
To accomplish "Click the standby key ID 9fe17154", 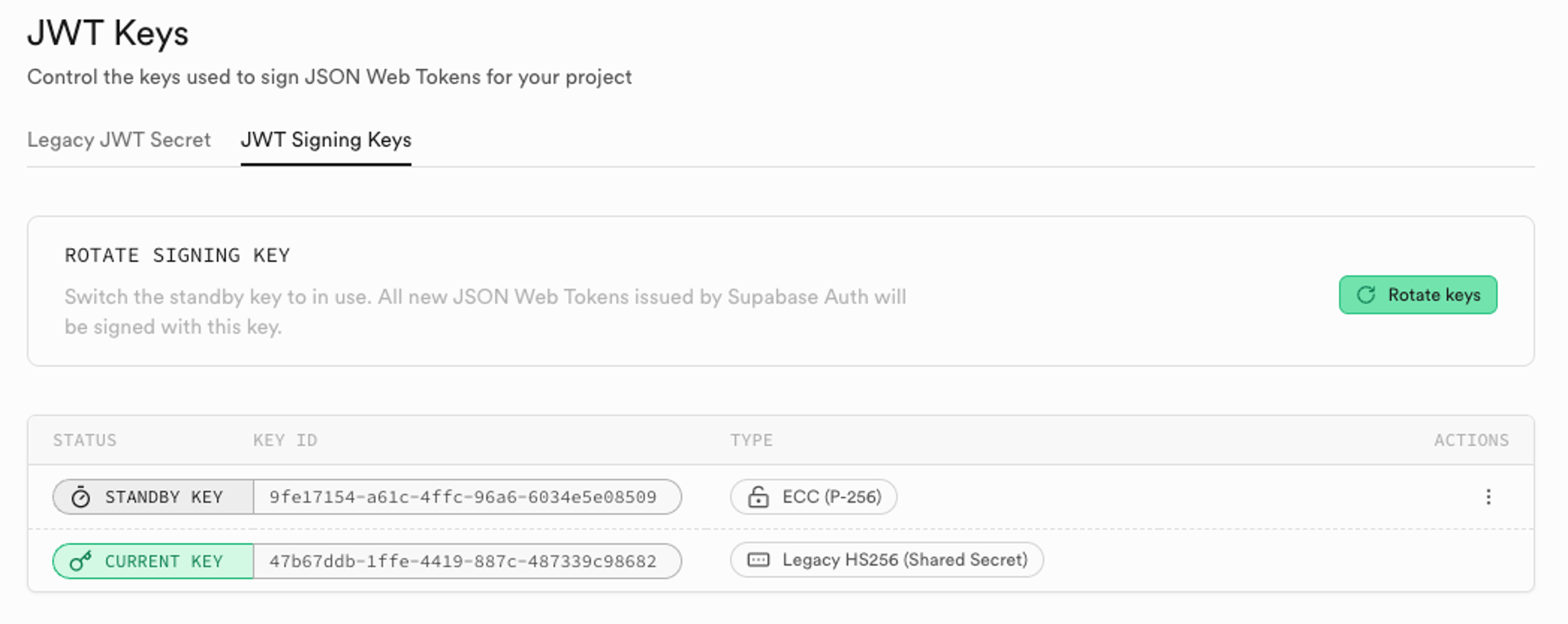I will (x=463, y=497).
